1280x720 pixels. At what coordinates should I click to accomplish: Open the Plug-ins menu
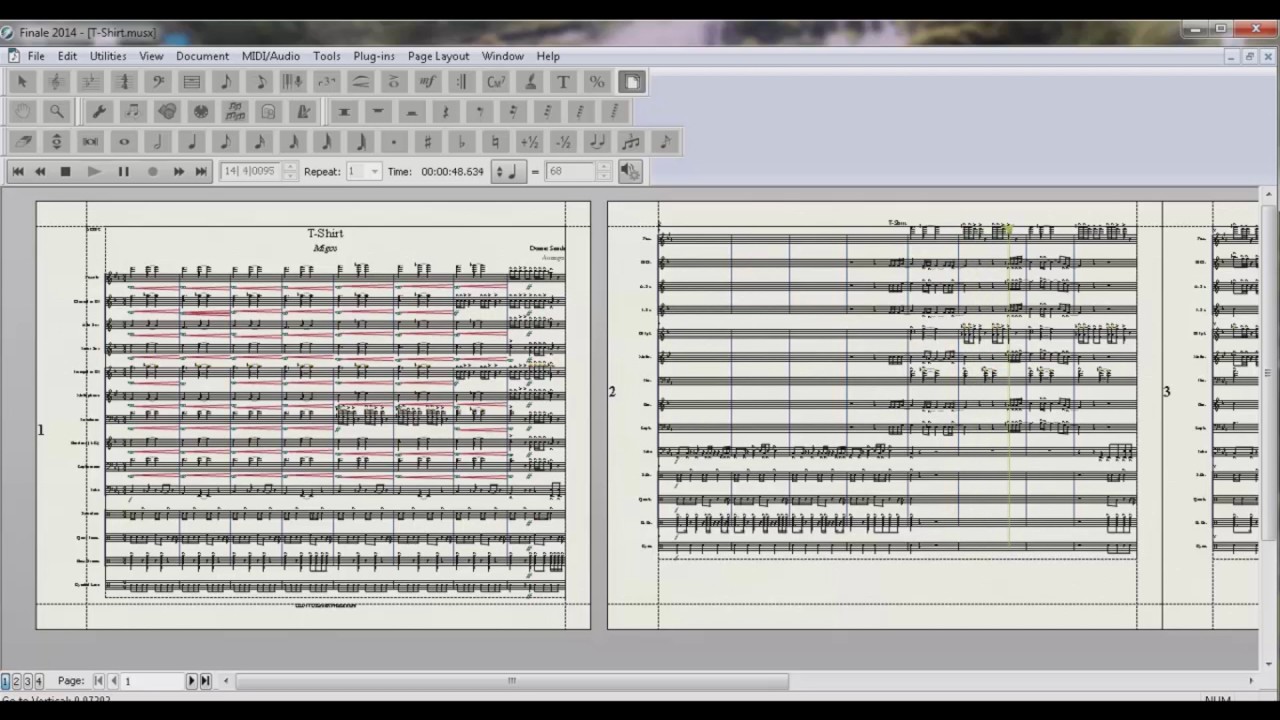point(374,56)
